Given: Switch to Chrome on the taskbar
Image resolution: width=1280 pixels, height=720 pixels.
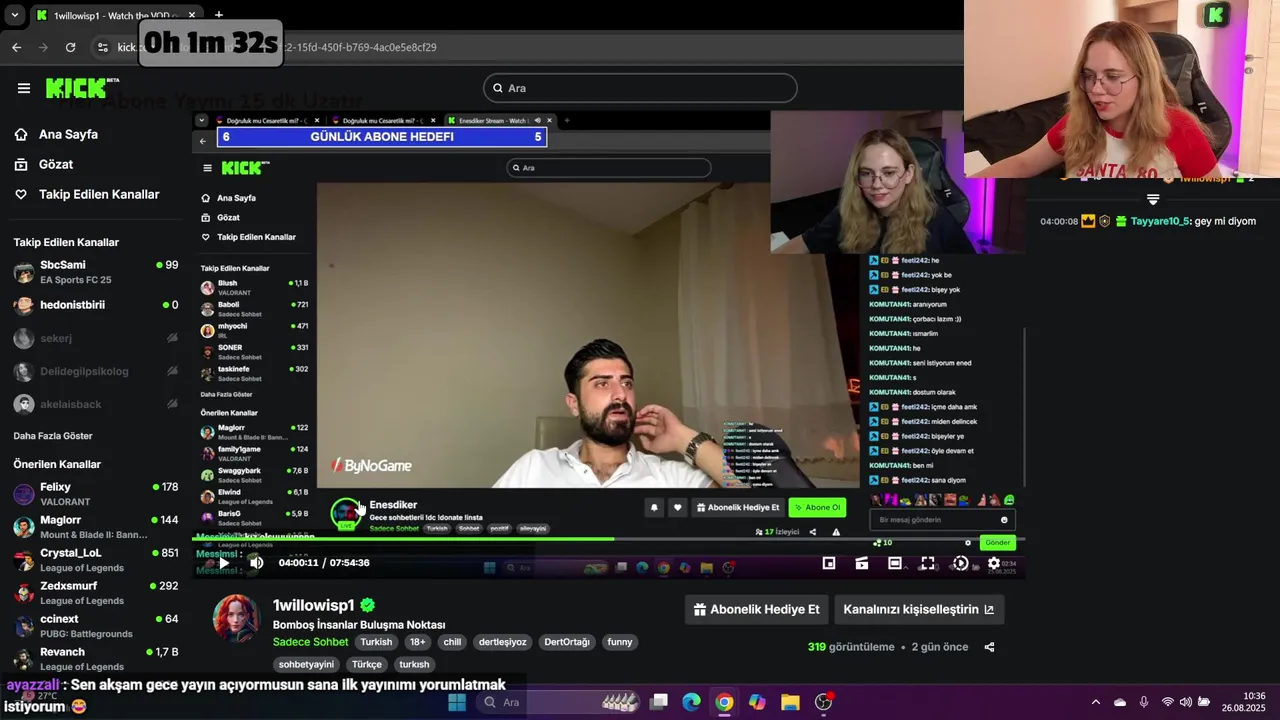Looking at the screenshot, I should tap(724, 702).
